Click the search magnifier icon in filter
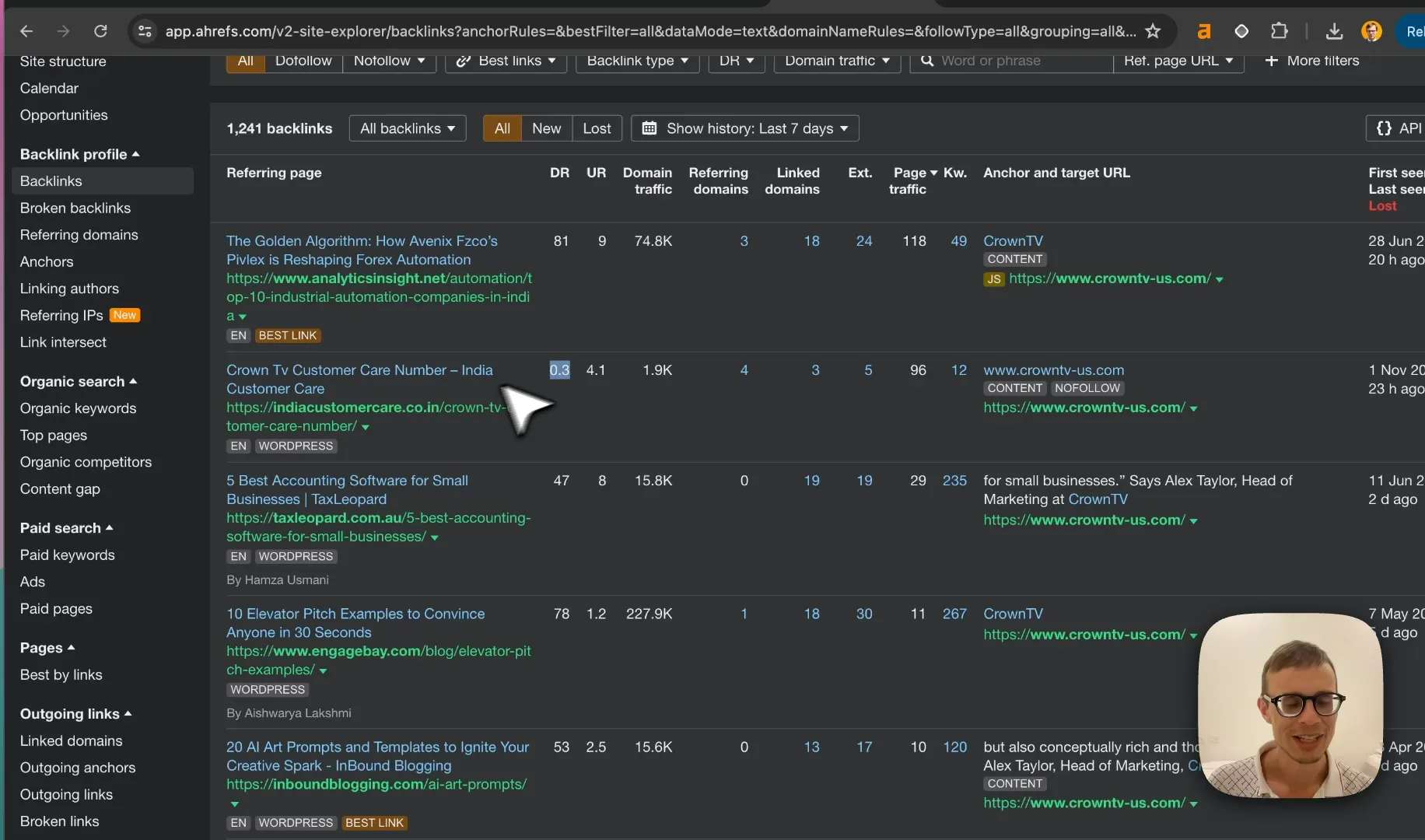This screenshot has width=1425, height=840. pyautogui.click(x=926, y=61)
